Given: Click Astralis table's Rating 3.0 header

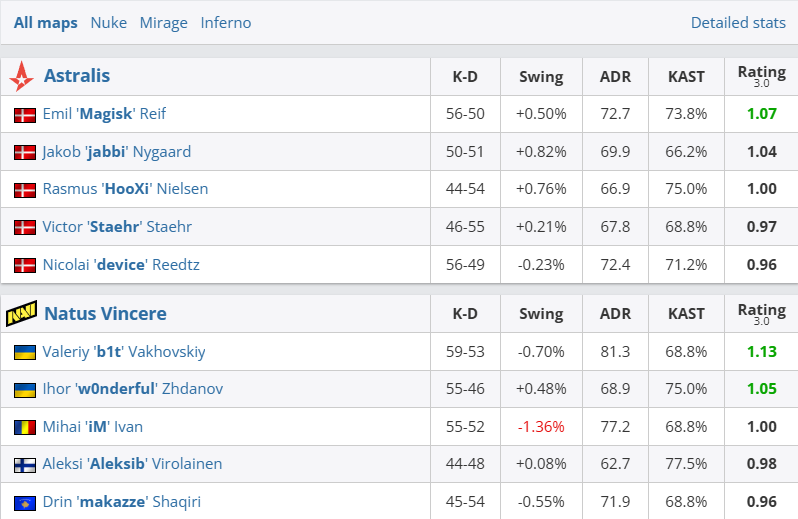Looking at the screenshot, I should coord(761,76).
